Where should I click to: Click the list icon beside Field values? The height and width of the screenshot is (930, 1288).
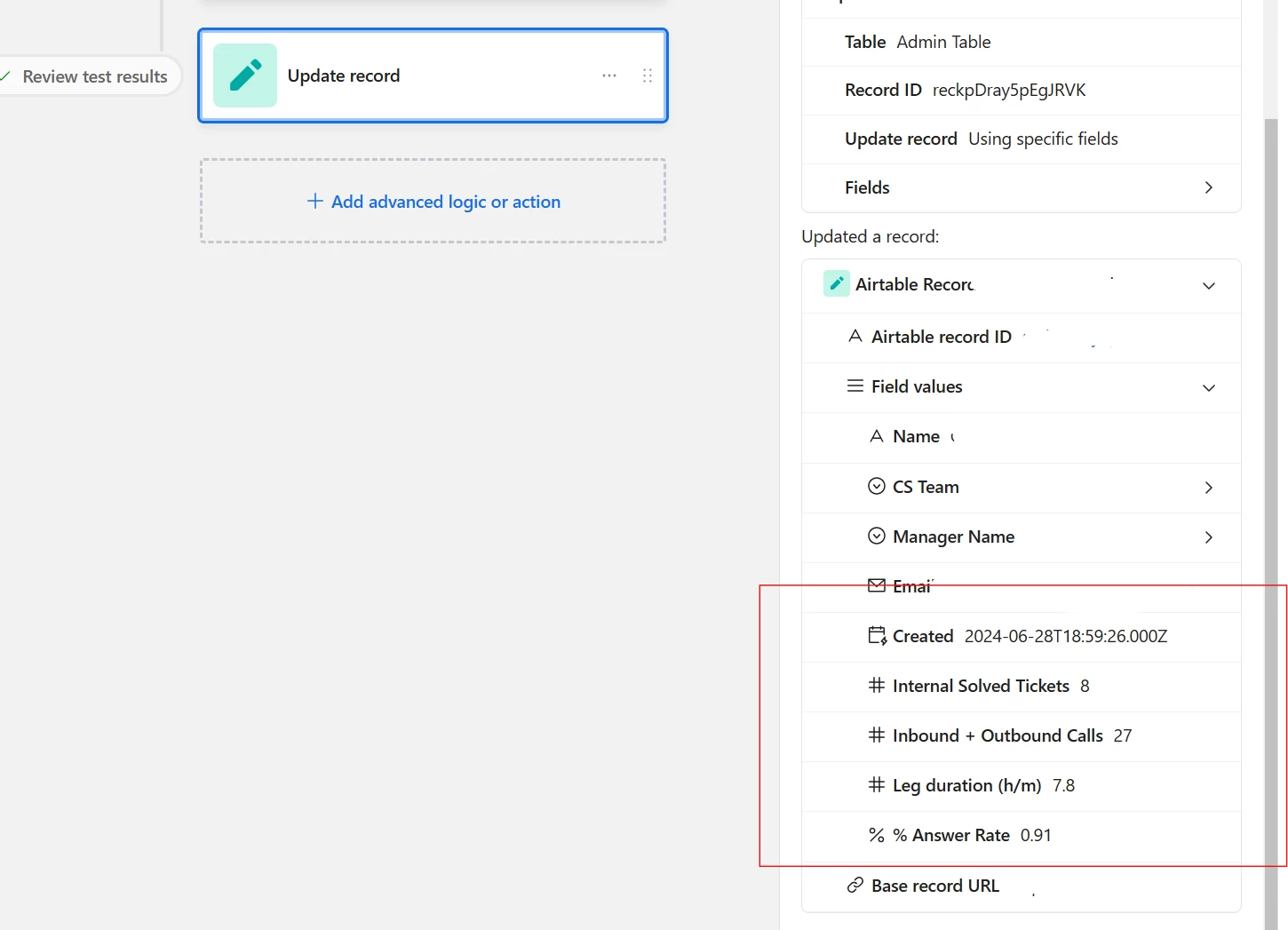(855, 386)
